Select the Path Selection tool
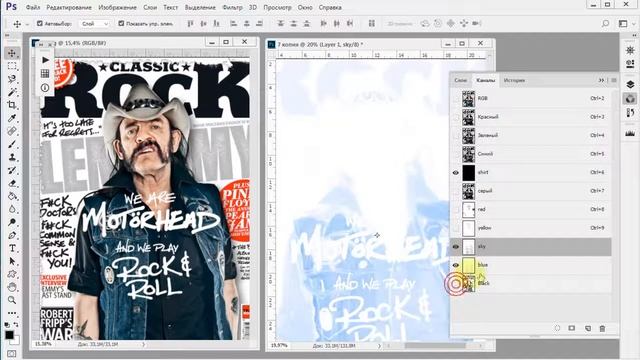The height and width of the screenshot is (360, 640). coord(12,261)
